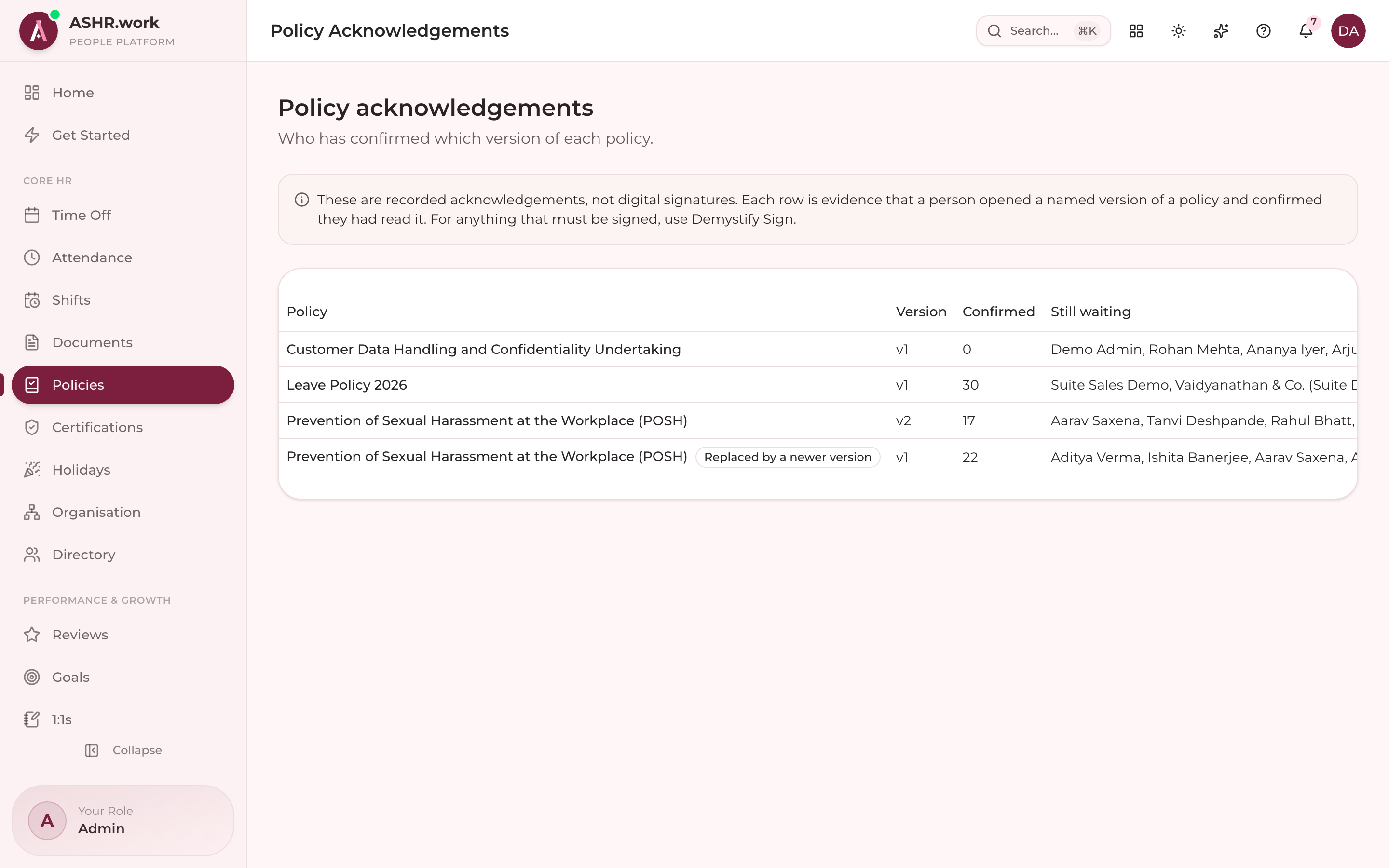Click the Version column header
1389x868 pixels.
(921, 312)
